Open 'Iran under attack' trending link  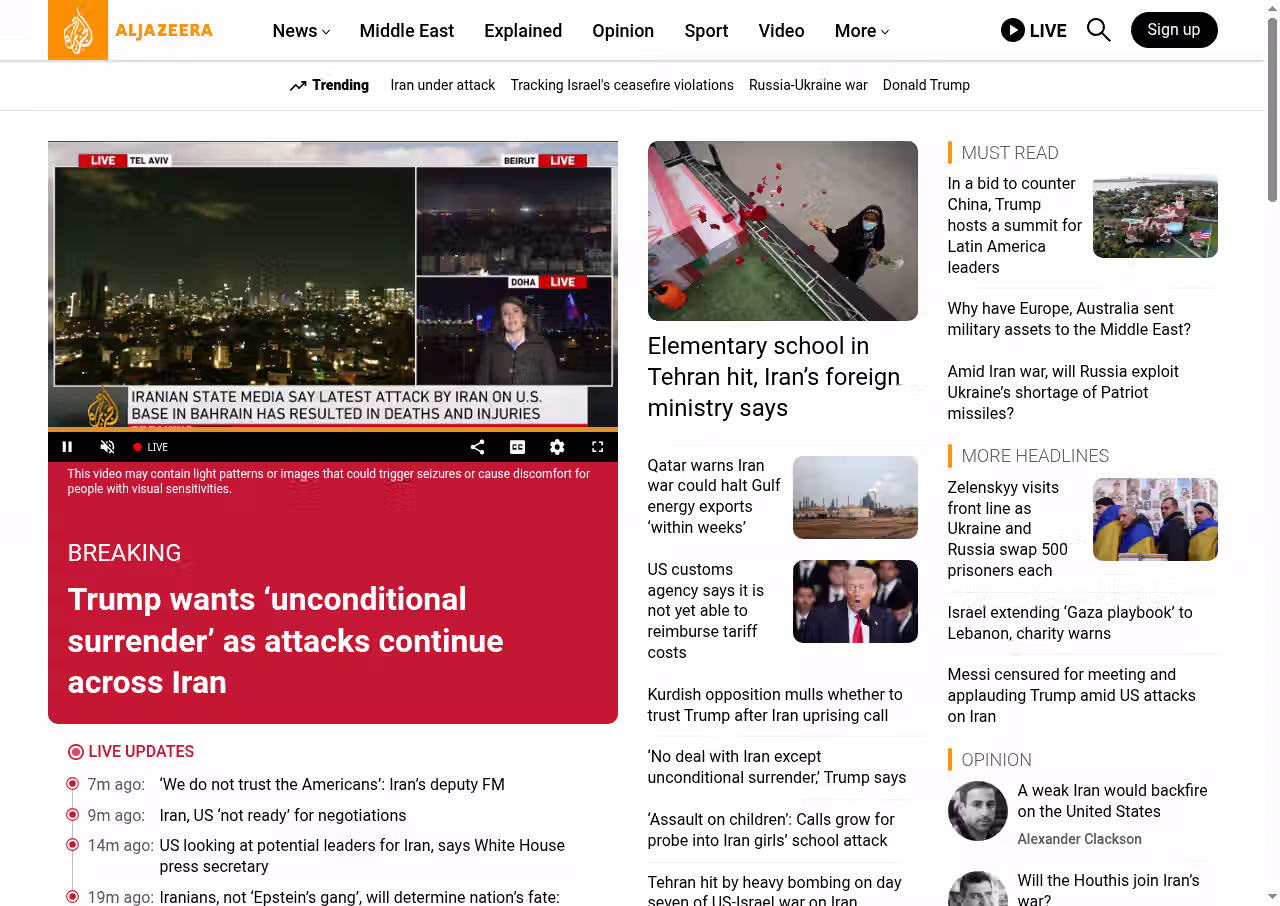(442, 85)
